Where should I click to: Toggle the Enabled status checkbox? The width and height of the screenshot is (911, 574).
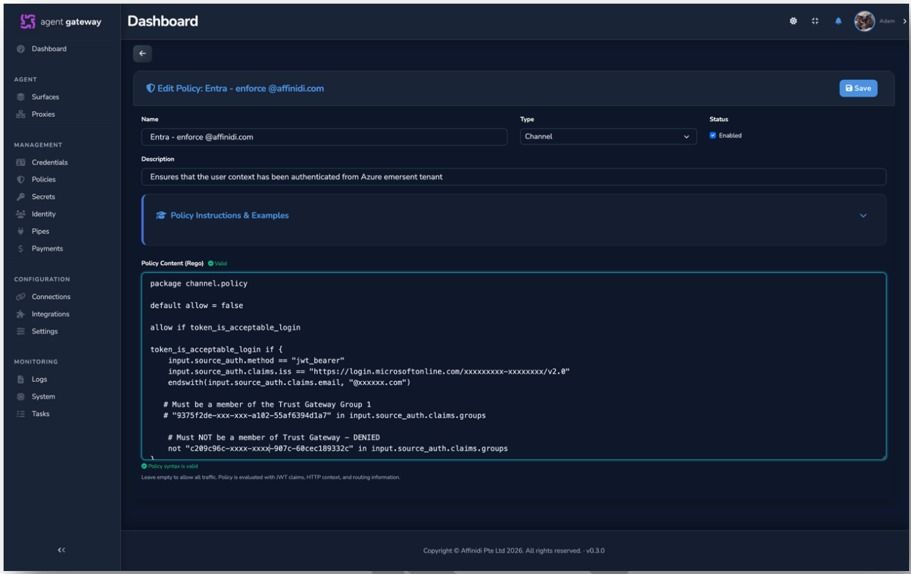coord(713,135)
